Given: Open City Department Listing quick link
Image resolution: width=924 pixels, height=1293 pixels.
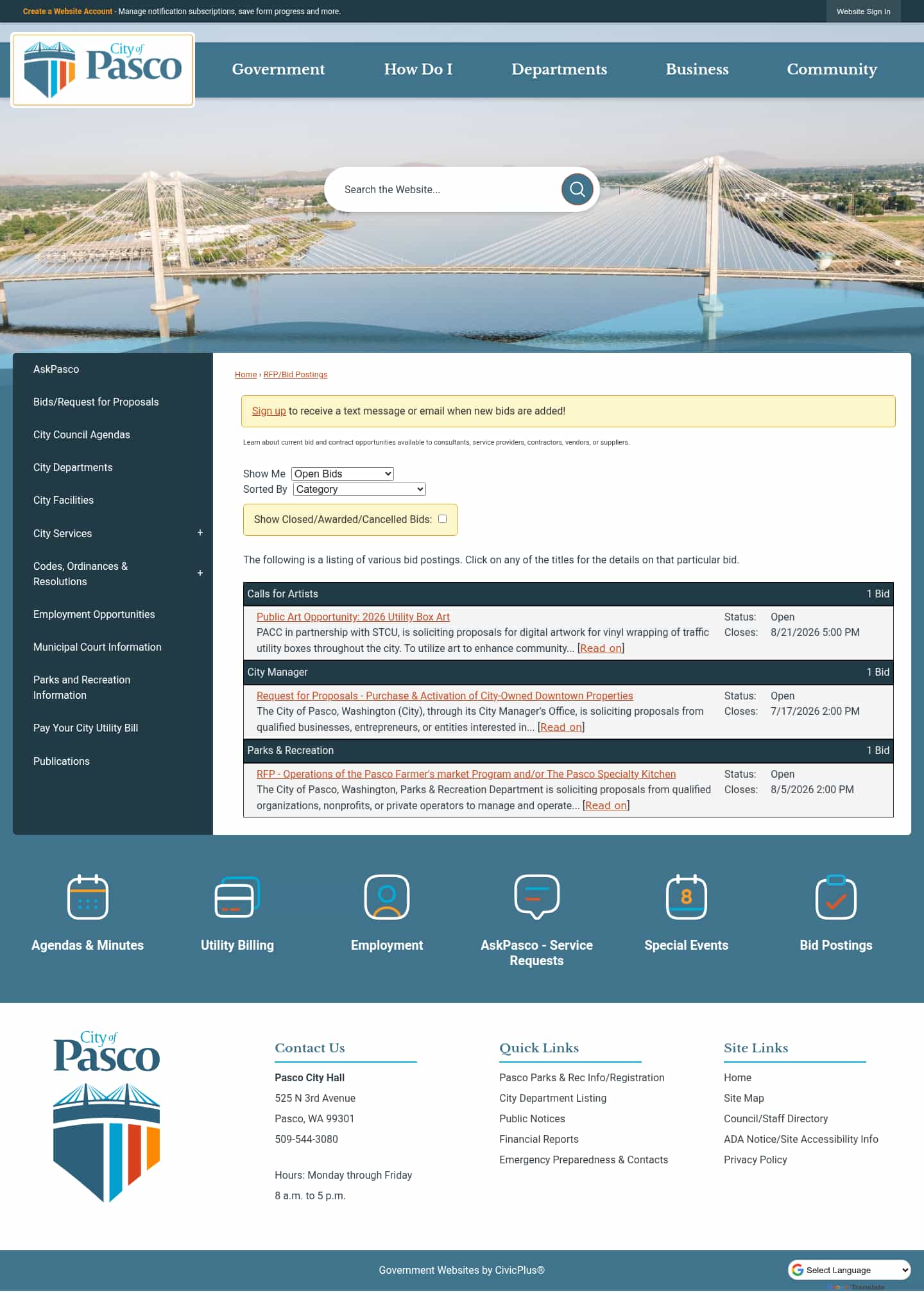Looking at the screenshot, I should pyautogui.click(x=553, y=1098).
